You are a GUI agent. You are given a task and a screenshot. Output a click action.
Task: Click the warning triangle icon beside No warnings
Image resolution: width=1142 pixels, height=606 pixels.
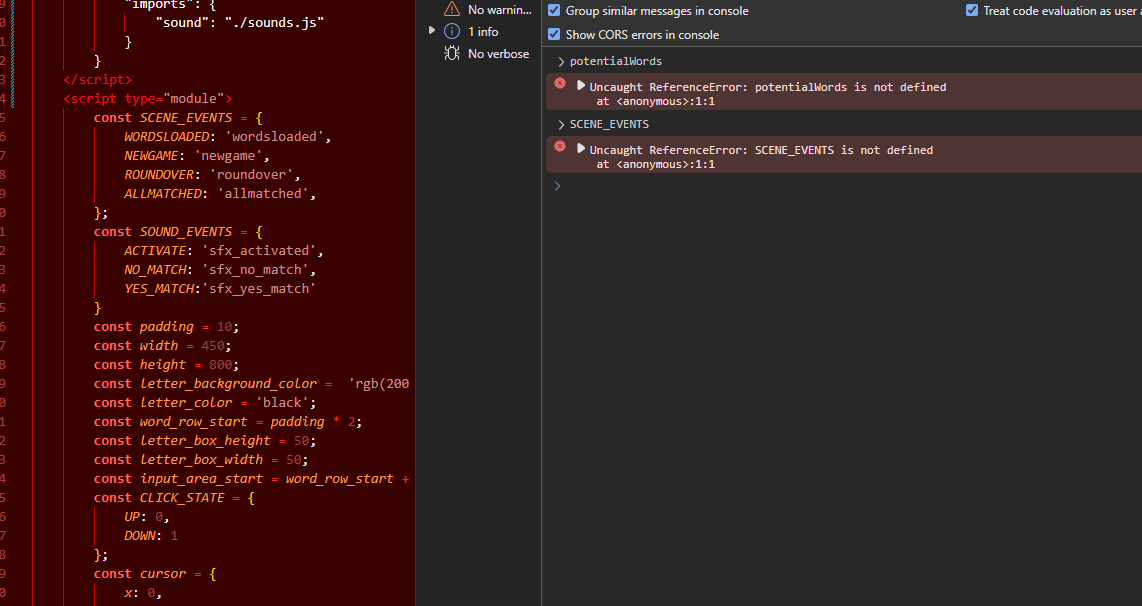tap(452, 9)
